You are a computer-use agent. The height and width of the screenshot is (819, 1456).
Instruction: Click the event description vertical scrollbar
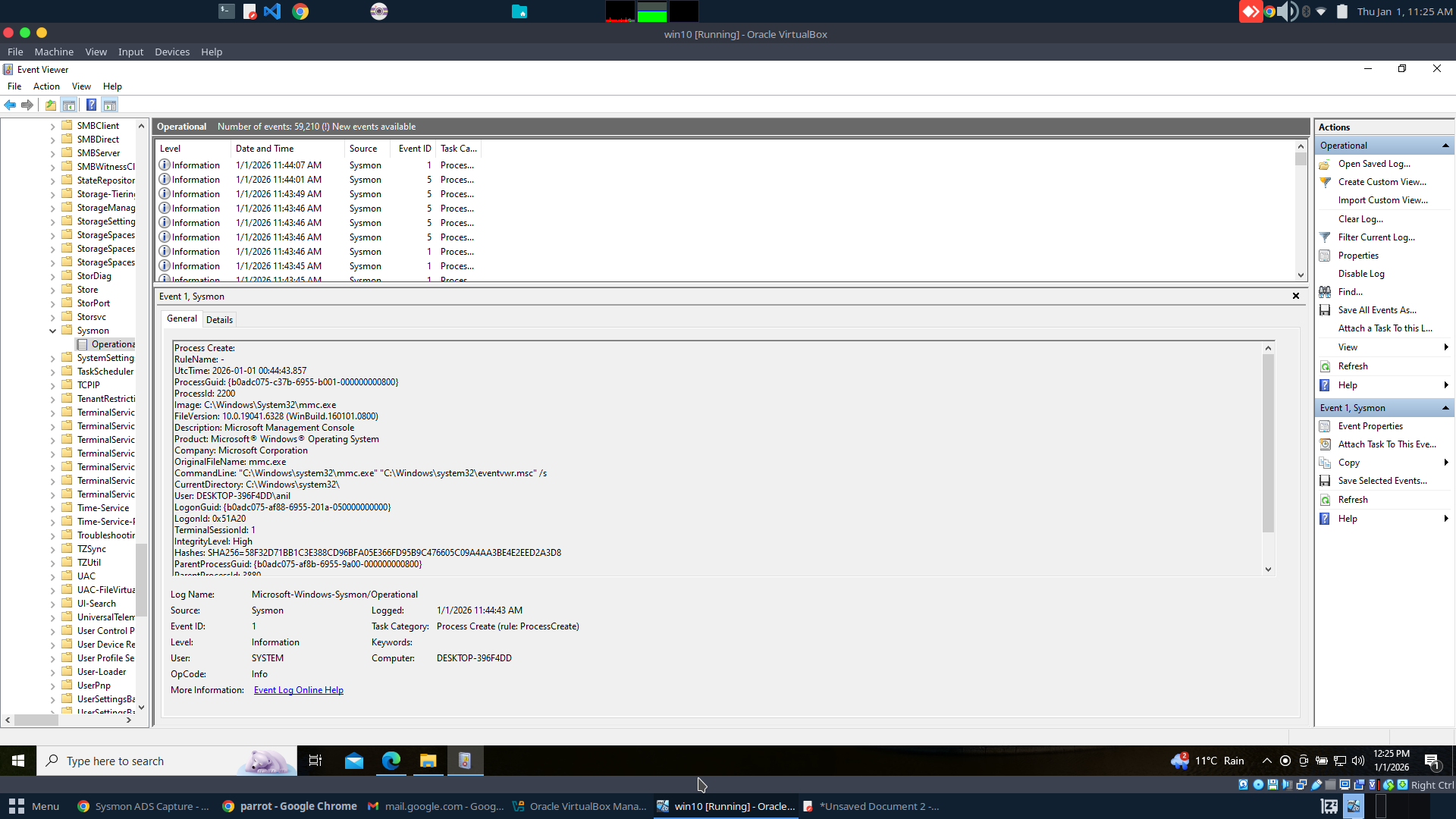(1268, 458)
